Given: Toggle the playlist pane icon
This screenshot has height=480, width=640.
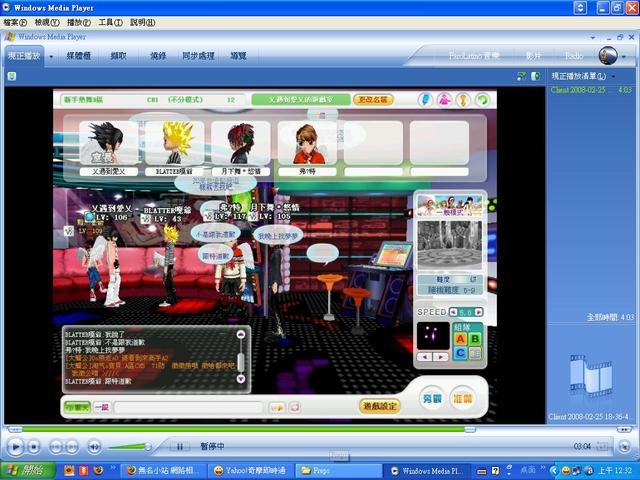Looking at the screenshot, I should coord(536,76).
